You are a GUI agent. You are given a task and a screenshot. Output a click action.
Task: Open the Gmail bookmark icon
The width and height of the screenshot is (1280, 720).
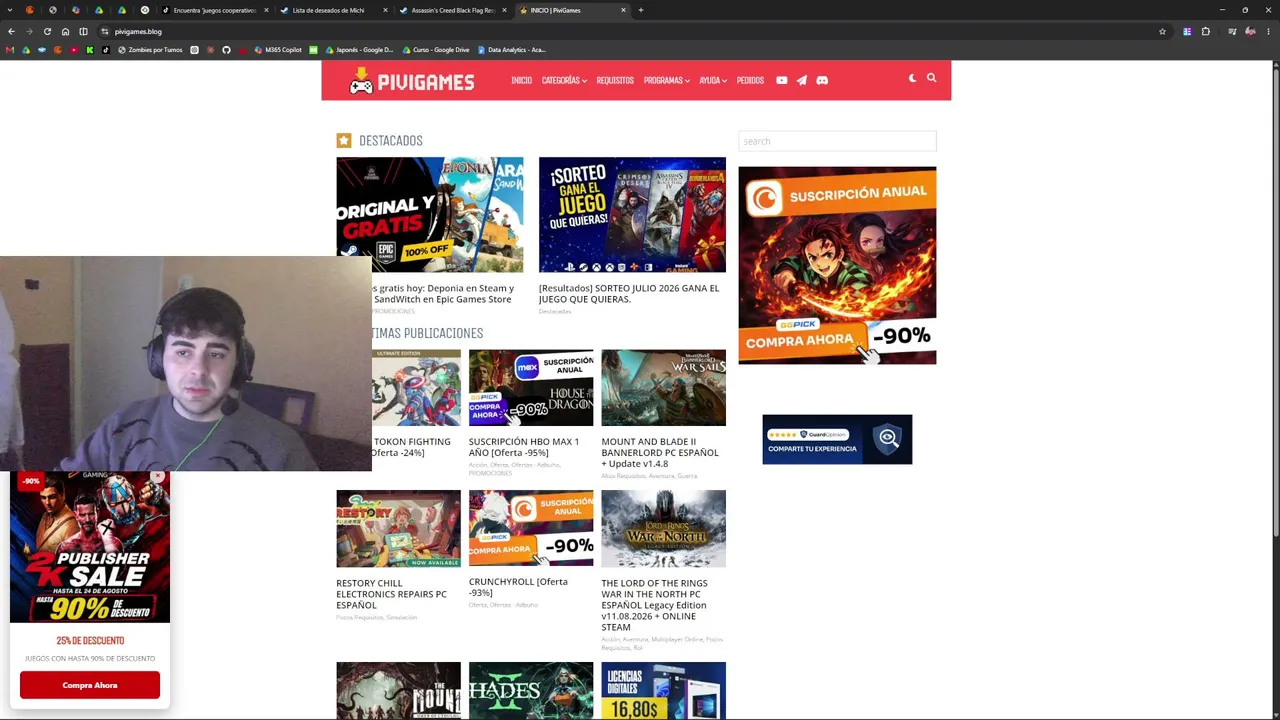click(10, 50)
